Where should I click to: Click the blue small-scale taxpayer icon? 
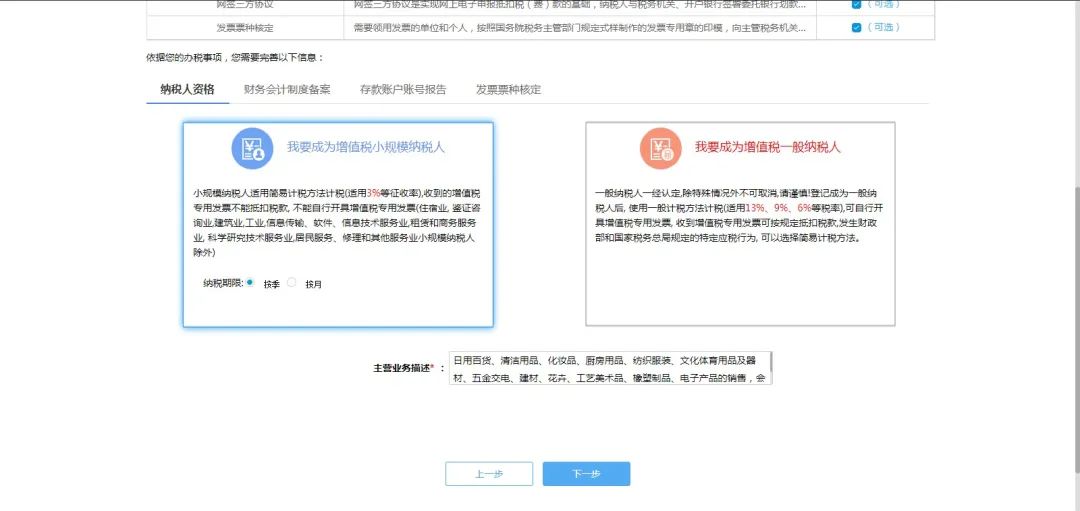(x=252, y=148)
